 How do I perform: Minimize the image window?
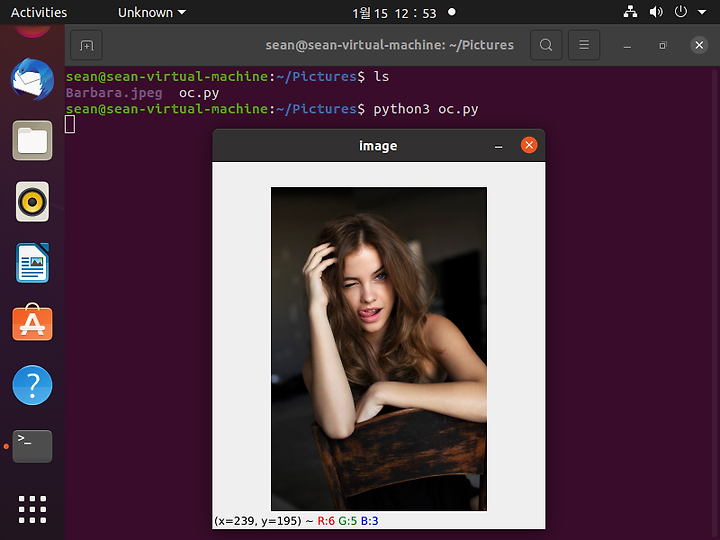pyautogui.click(x=498, y=146)
